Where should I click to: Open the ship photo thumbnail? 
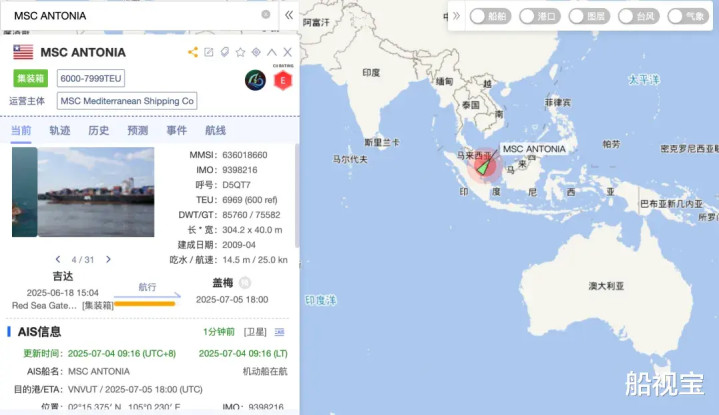(x=96, y=192)
